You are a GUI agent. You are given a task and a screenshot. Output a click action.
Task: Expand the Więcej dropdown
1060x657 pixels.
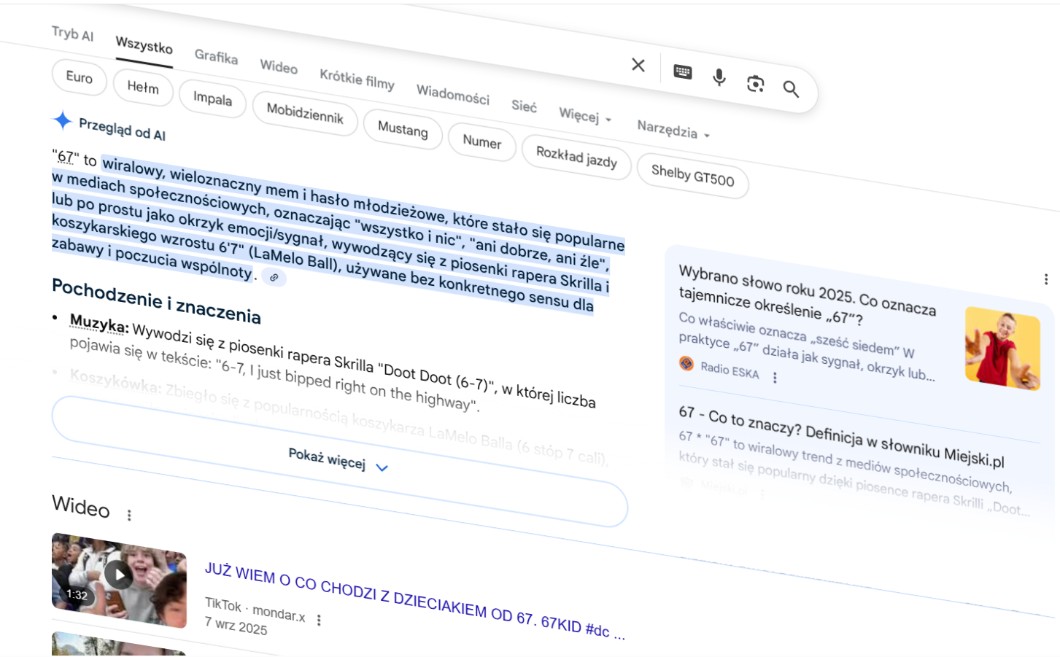click(x=585, y=115)
